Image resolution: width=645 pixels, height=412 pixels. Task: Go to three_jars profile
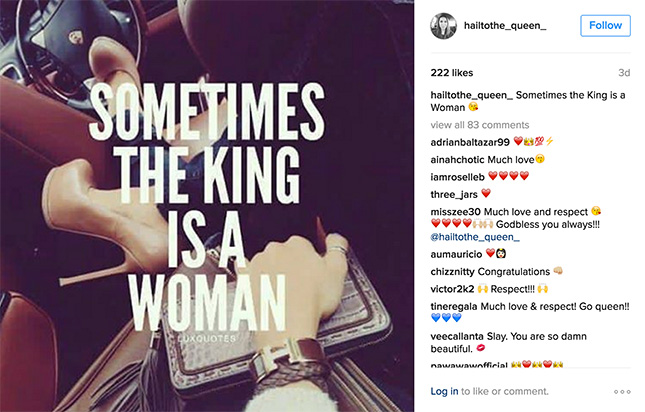(x=453, y=193)
